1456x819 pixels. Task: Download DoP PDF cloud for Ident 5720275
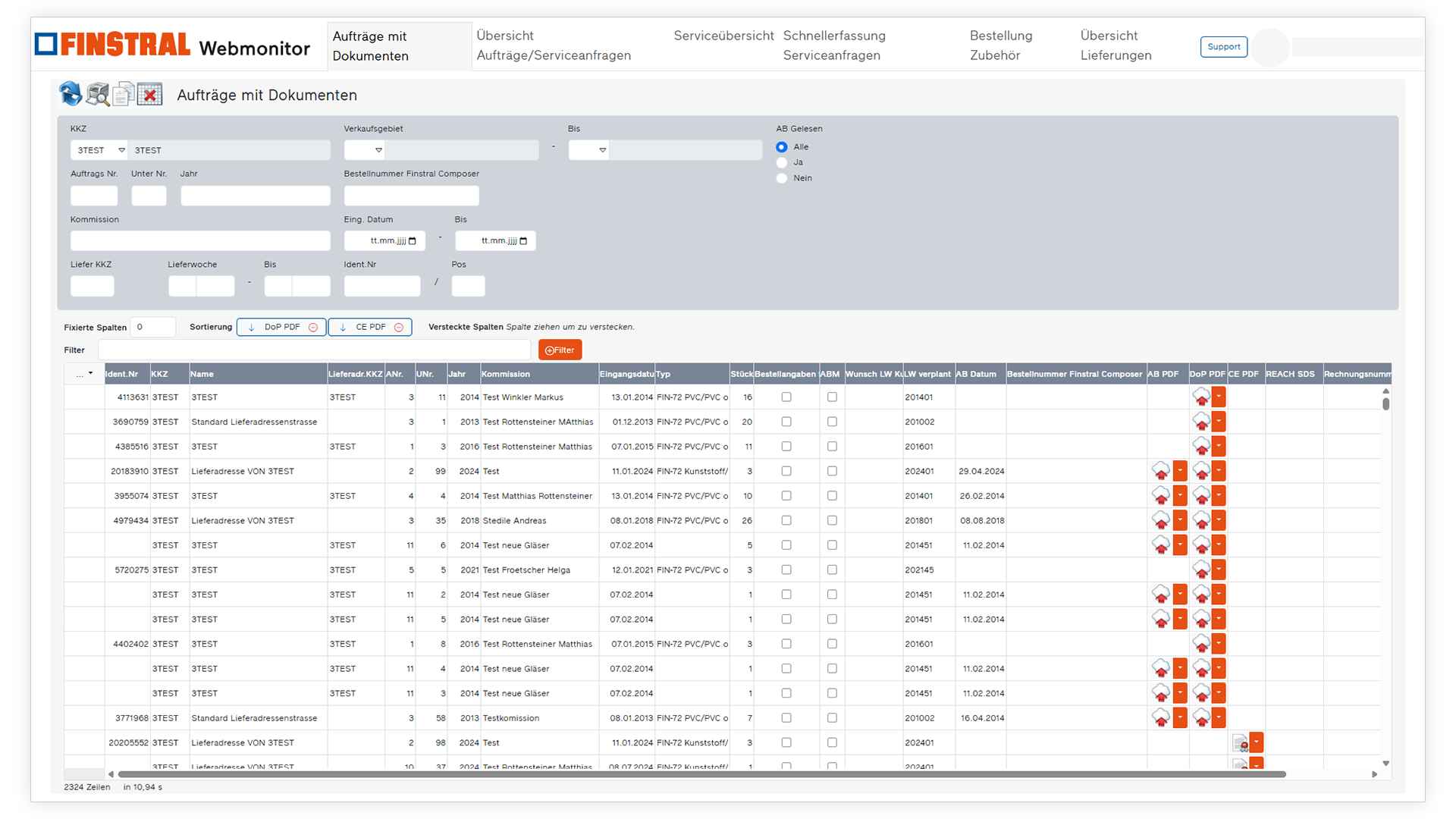point(1201,570)
